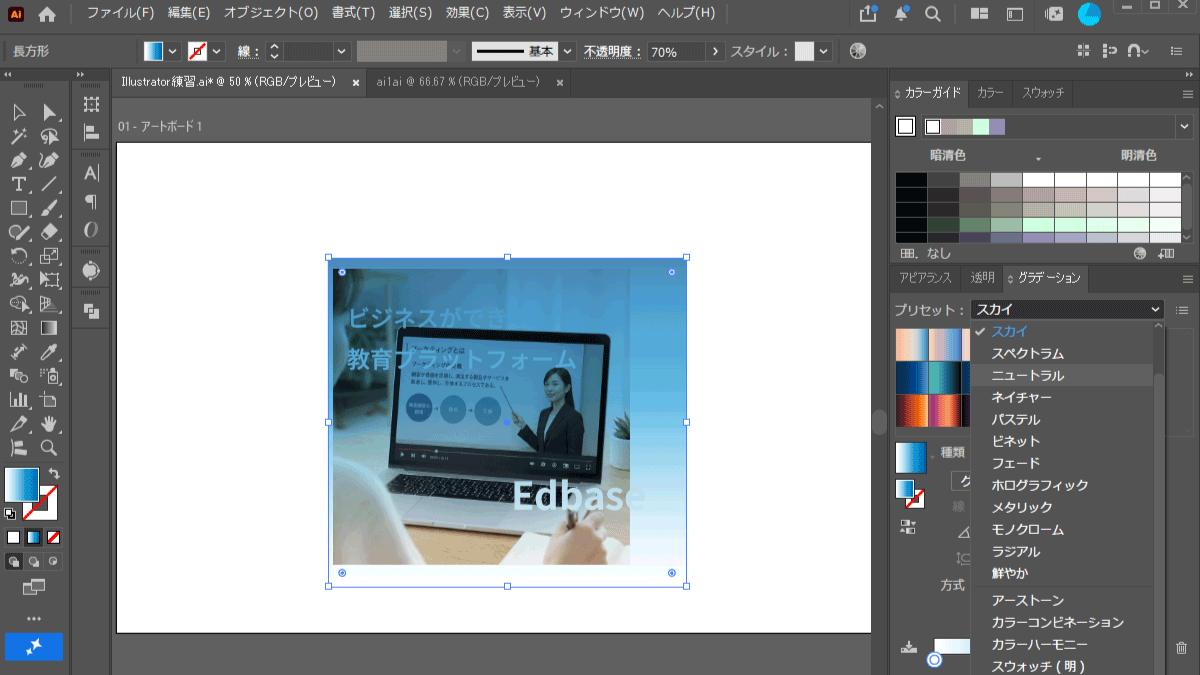Switch to the スウォッチ tab

tap(1043, 93)
